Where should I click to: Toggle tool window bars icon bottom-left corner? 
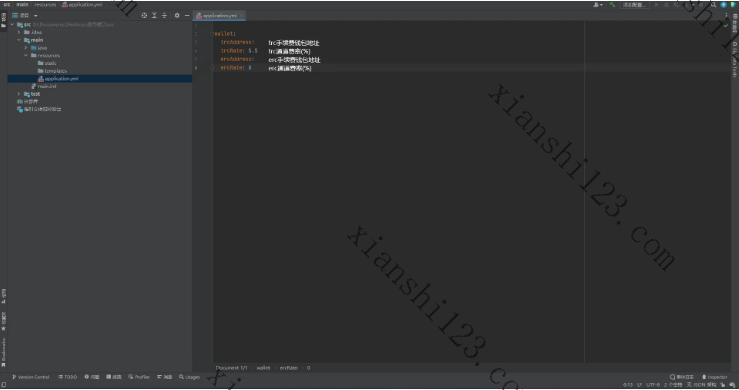(x=4, y=385)
